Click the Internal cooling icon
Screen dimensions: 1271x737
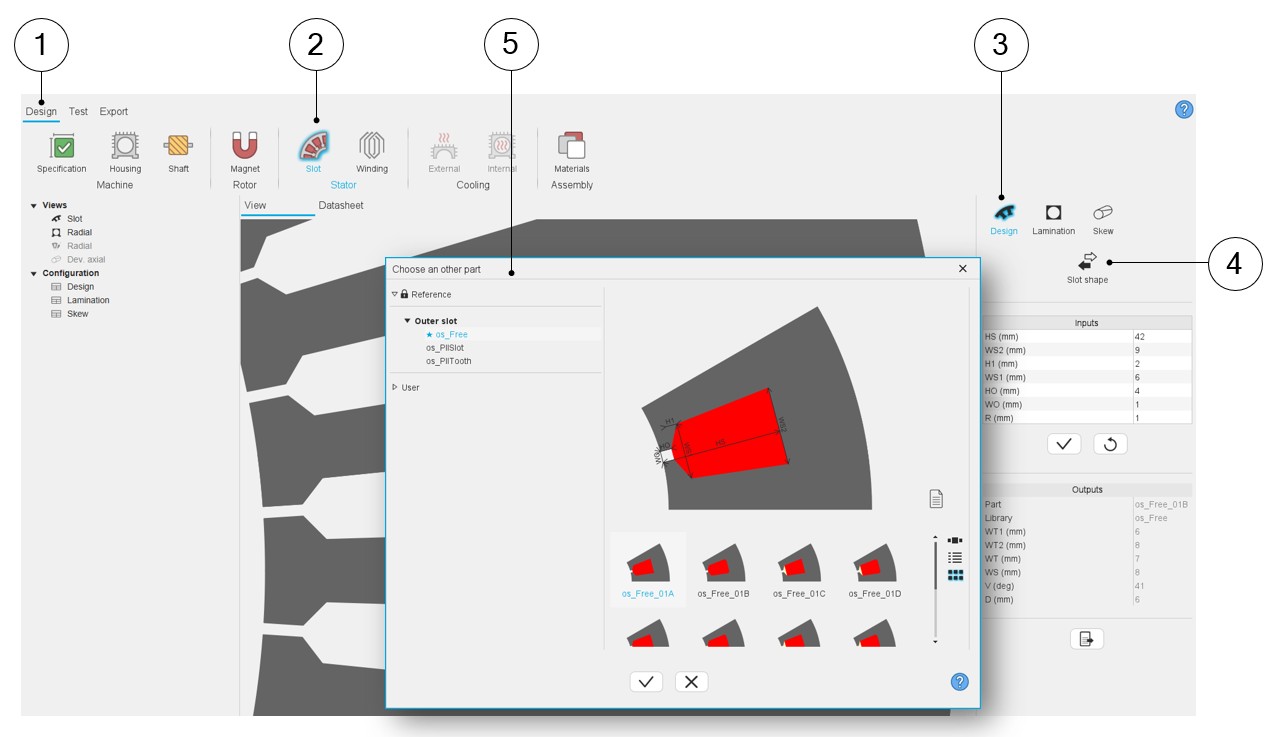(x=502, y=146)
